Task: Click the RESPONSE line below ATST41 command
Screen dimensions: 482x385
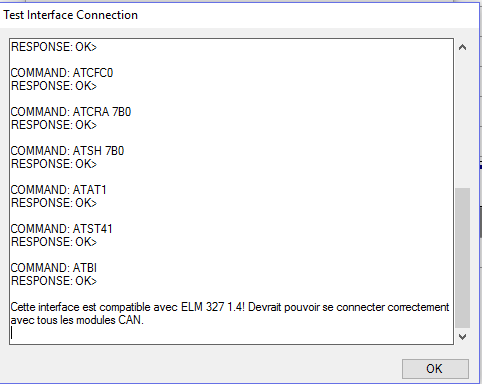Action: (54, 242)
